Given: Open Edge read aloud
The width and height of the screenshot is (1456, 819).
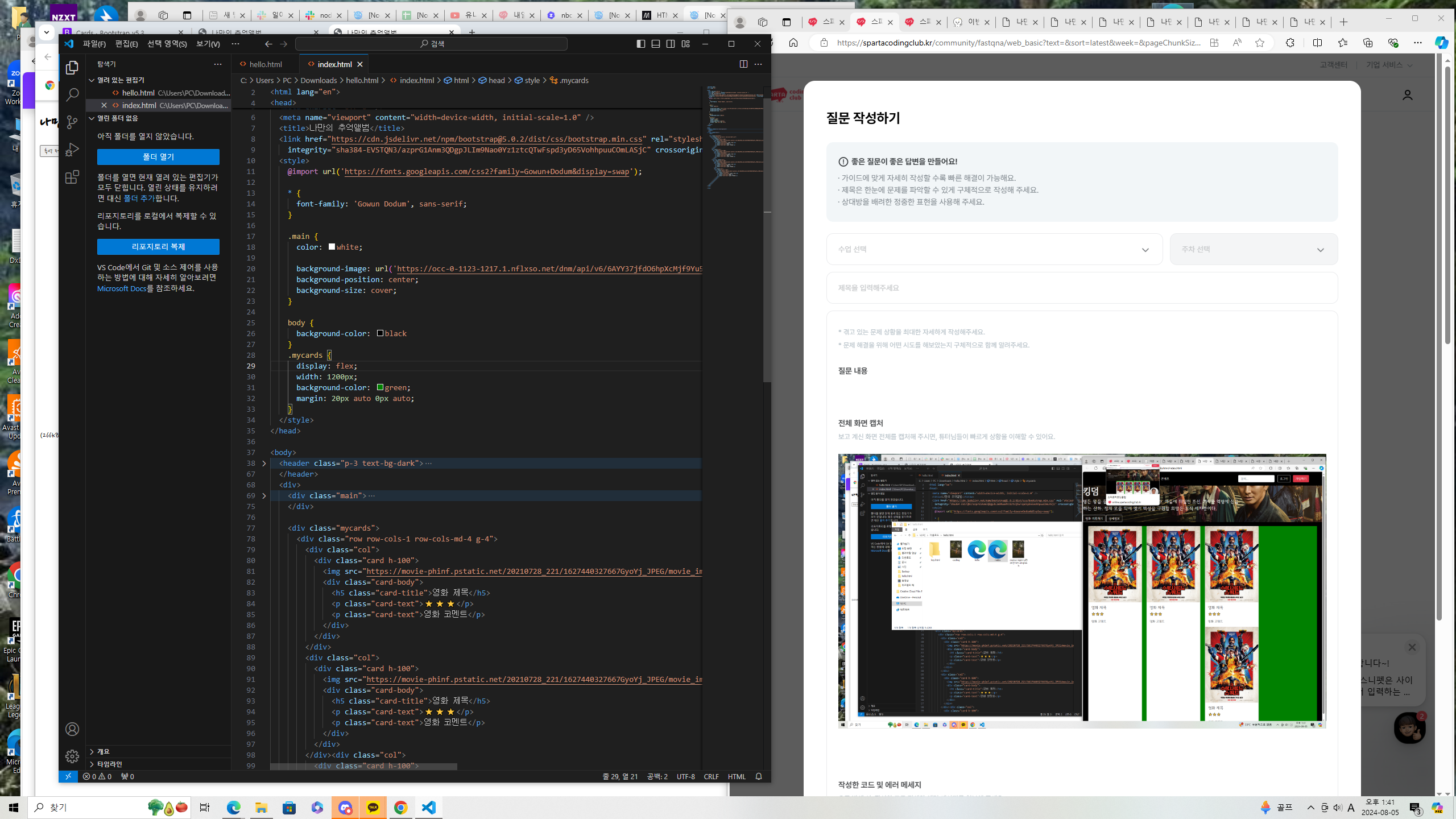Looking at the screenshot, I should coord(1237,43).
